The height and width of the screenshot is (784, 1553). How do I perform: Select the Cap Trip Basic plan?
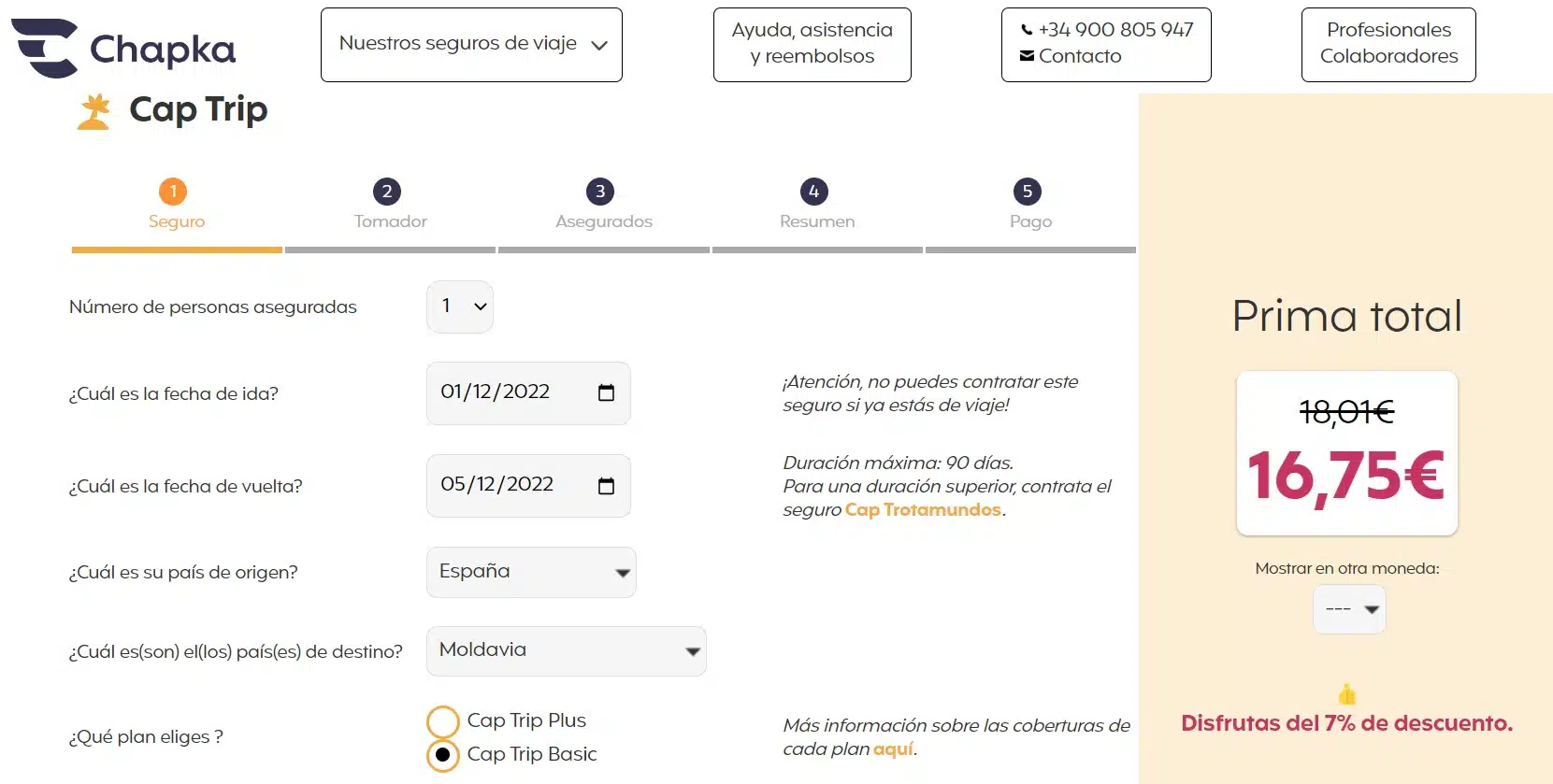coord(443,755)
